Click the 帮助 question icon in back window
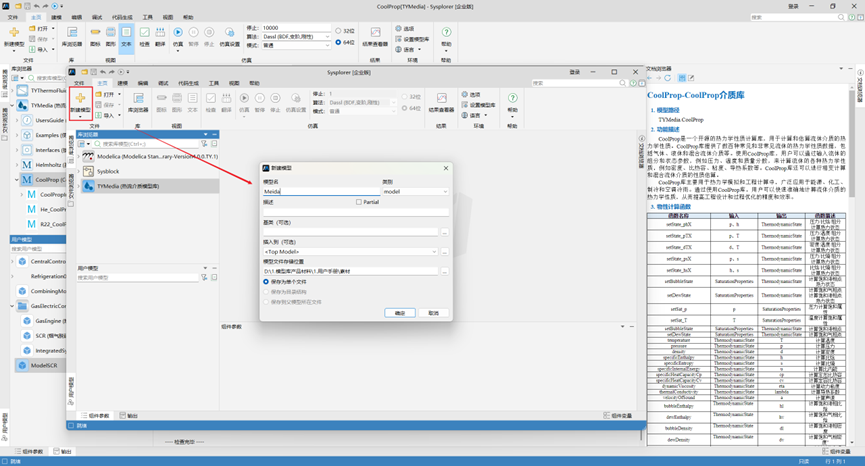This screenshot has width=865, height=466. [x=446, y=32]
